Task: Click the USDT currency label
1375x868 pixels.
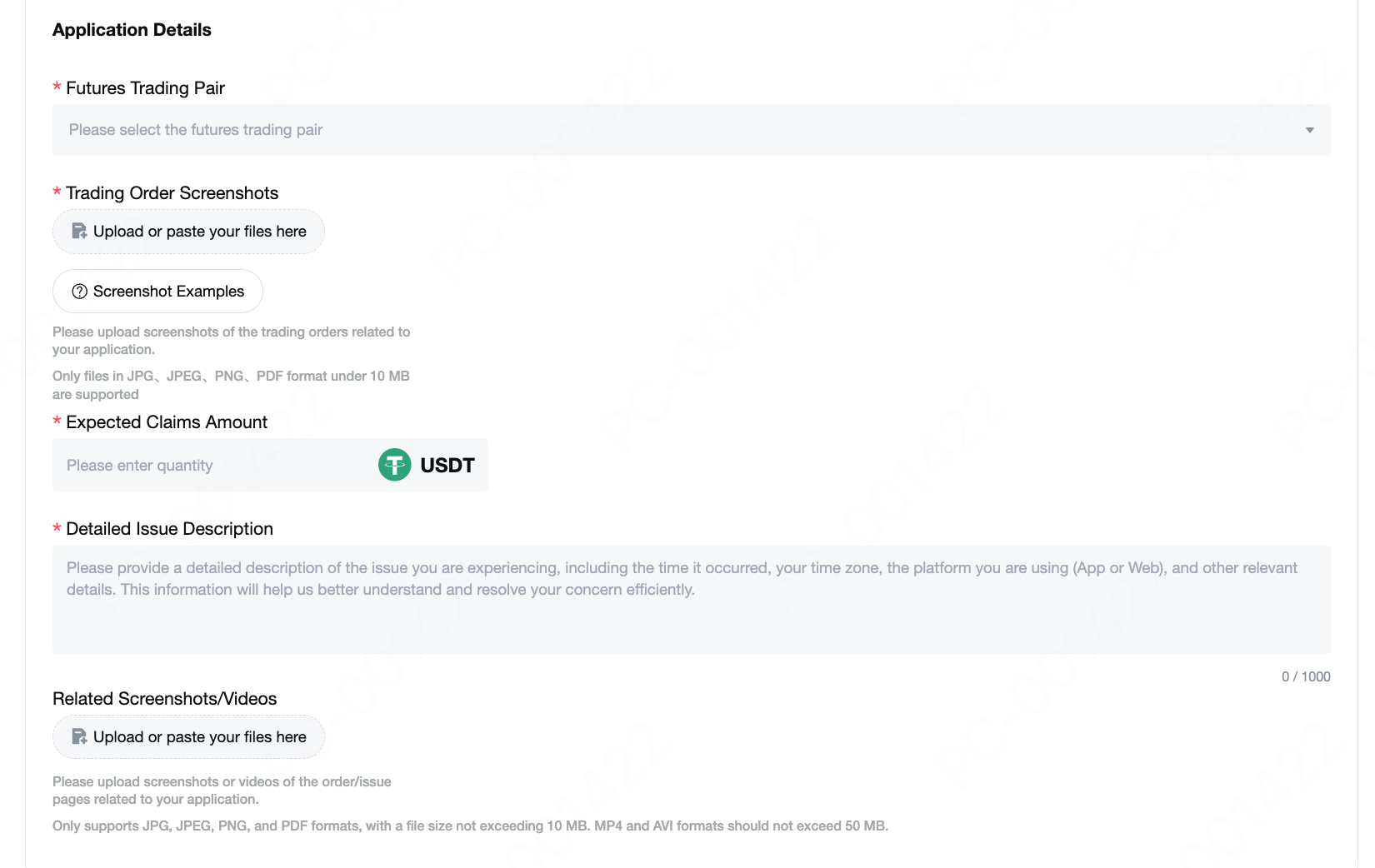Action: tap(447, 465)
